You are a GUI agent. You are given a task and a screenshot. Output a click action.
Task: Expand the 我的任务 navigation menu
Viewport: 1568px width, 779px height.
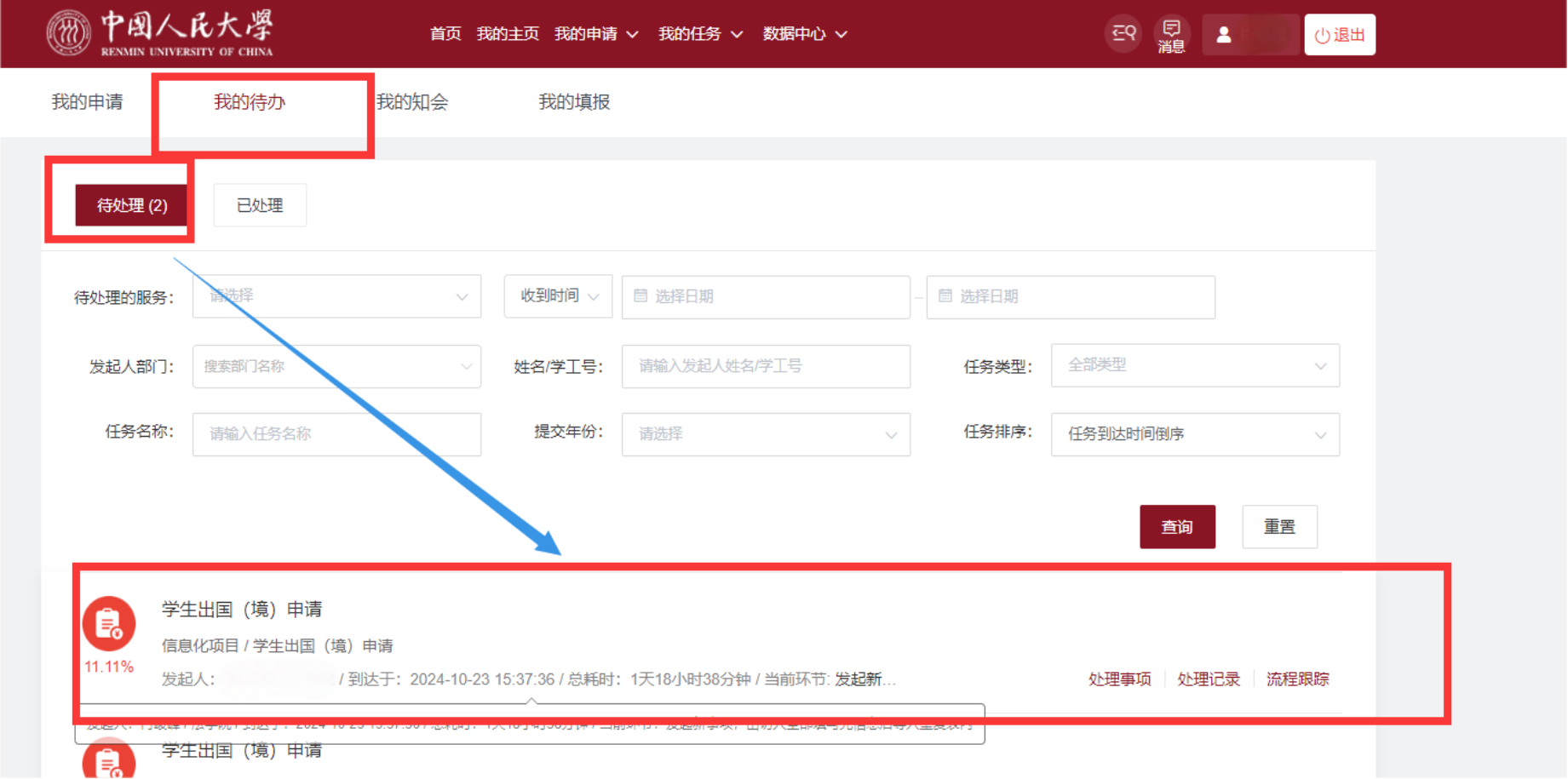700,34
